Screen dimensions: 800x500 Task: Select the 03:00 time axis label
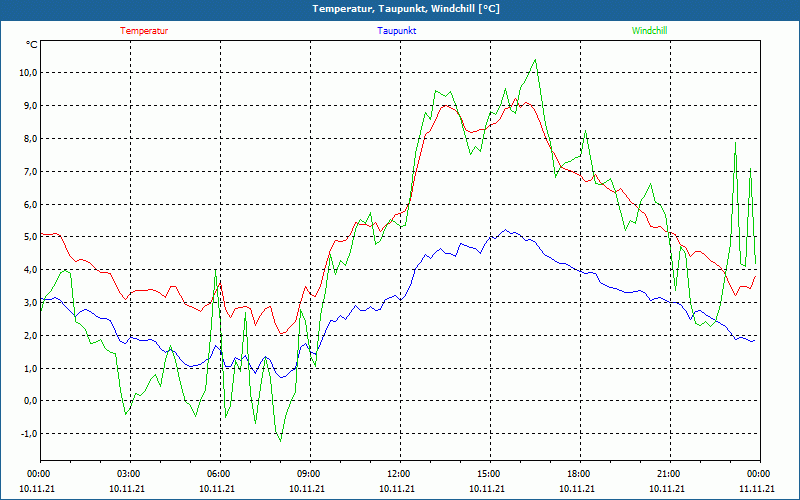pyautogui.click(x=129, y=474)
